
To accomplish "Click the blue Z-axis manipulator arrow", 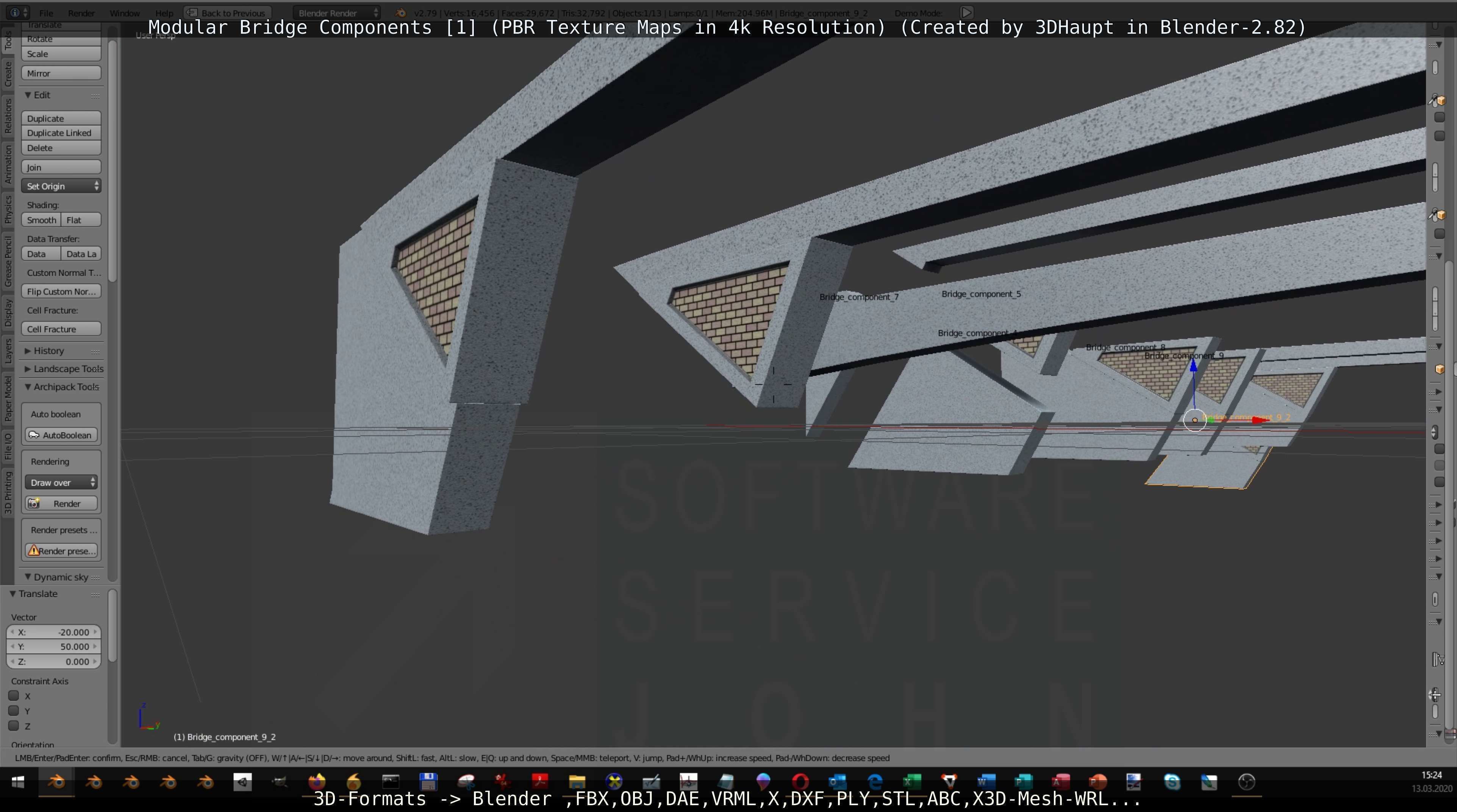I will coord(1193,366).
